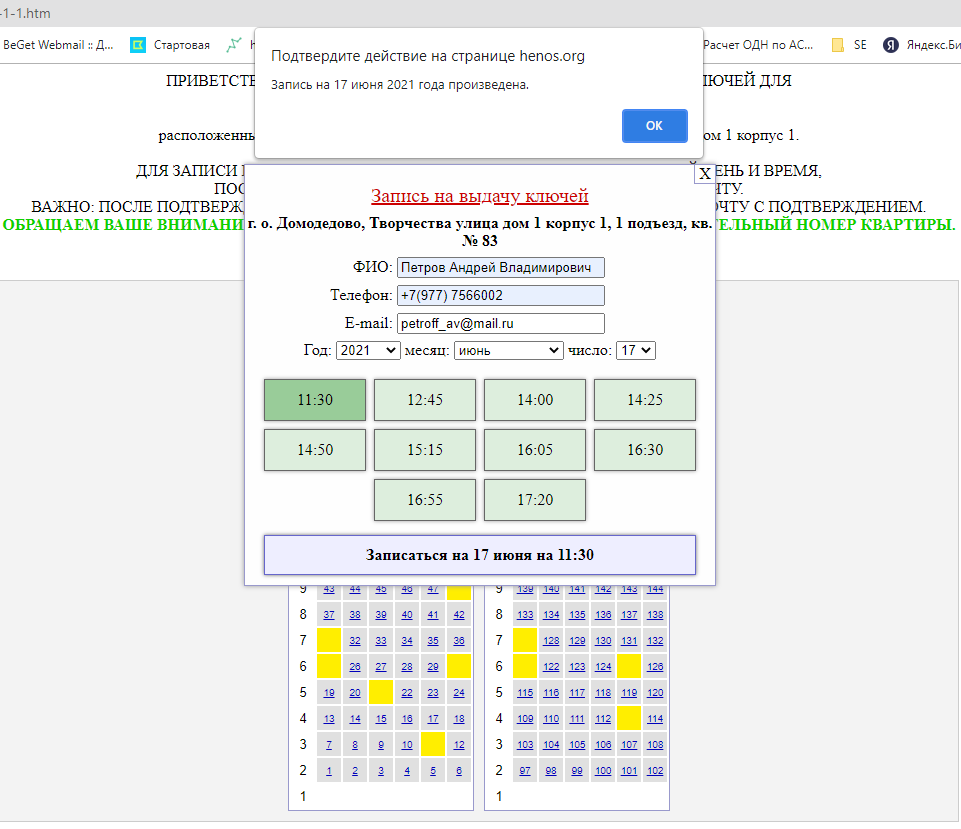
Task: Select the 14:00 time slot
Action: [x=535, y=400]
